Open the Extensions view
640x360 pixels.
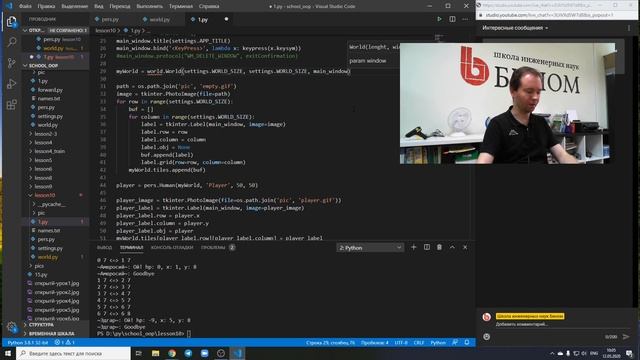pyautogui.click(x=11, y=104)
